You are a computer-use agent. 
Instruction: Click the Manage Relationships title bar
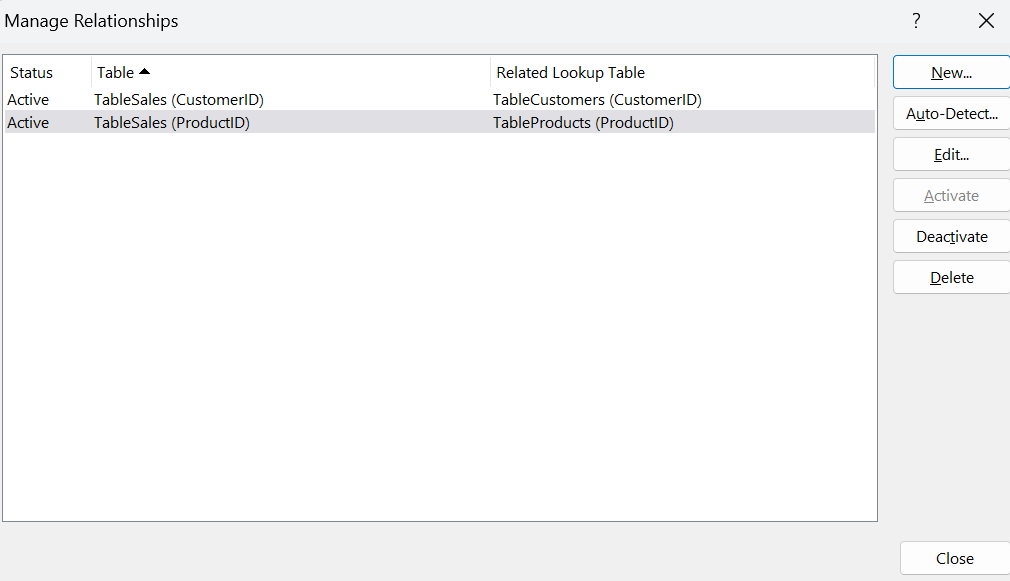tap(400, 21)
